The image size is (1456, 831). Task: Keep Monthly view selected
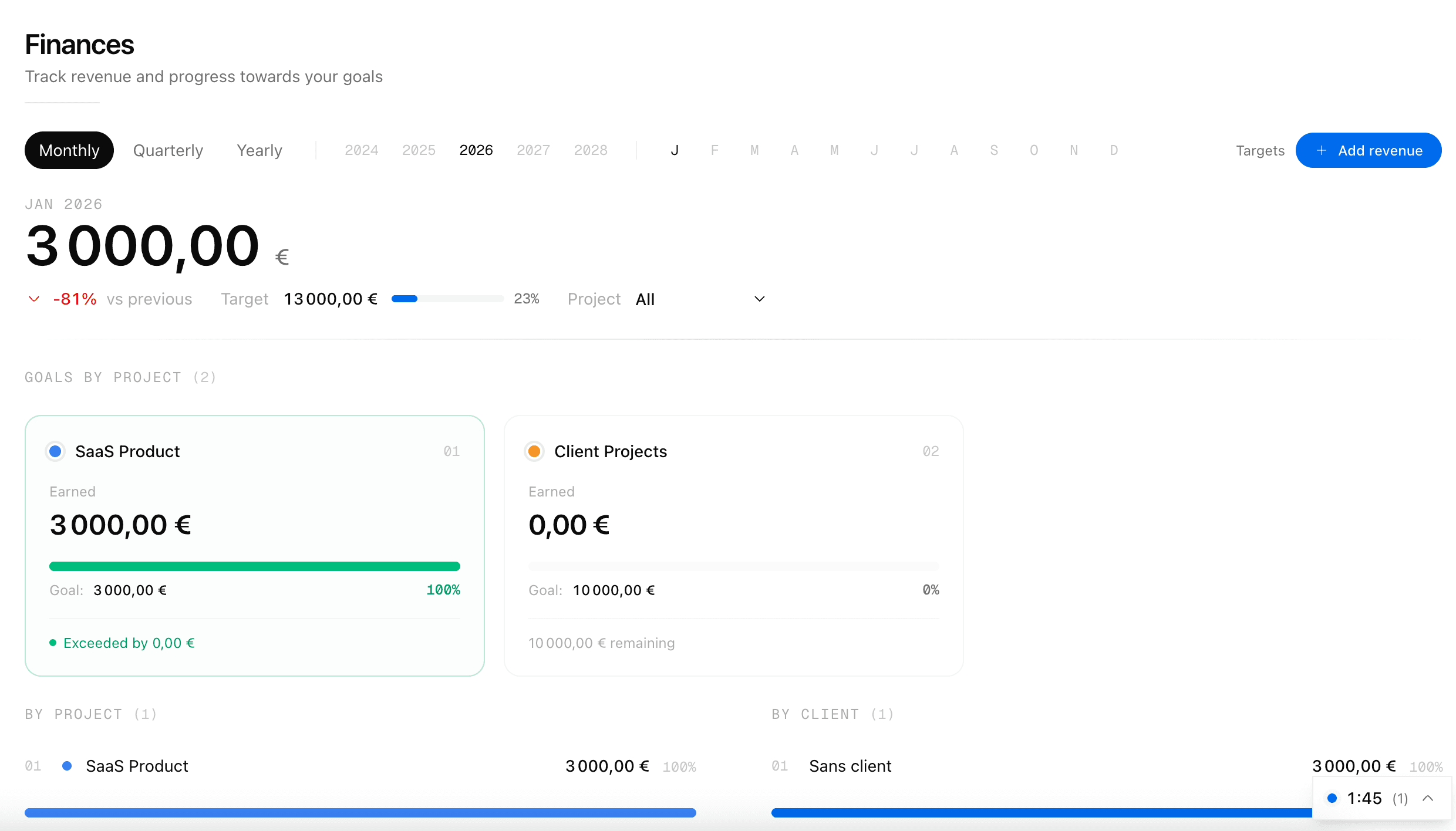(69, 150)
